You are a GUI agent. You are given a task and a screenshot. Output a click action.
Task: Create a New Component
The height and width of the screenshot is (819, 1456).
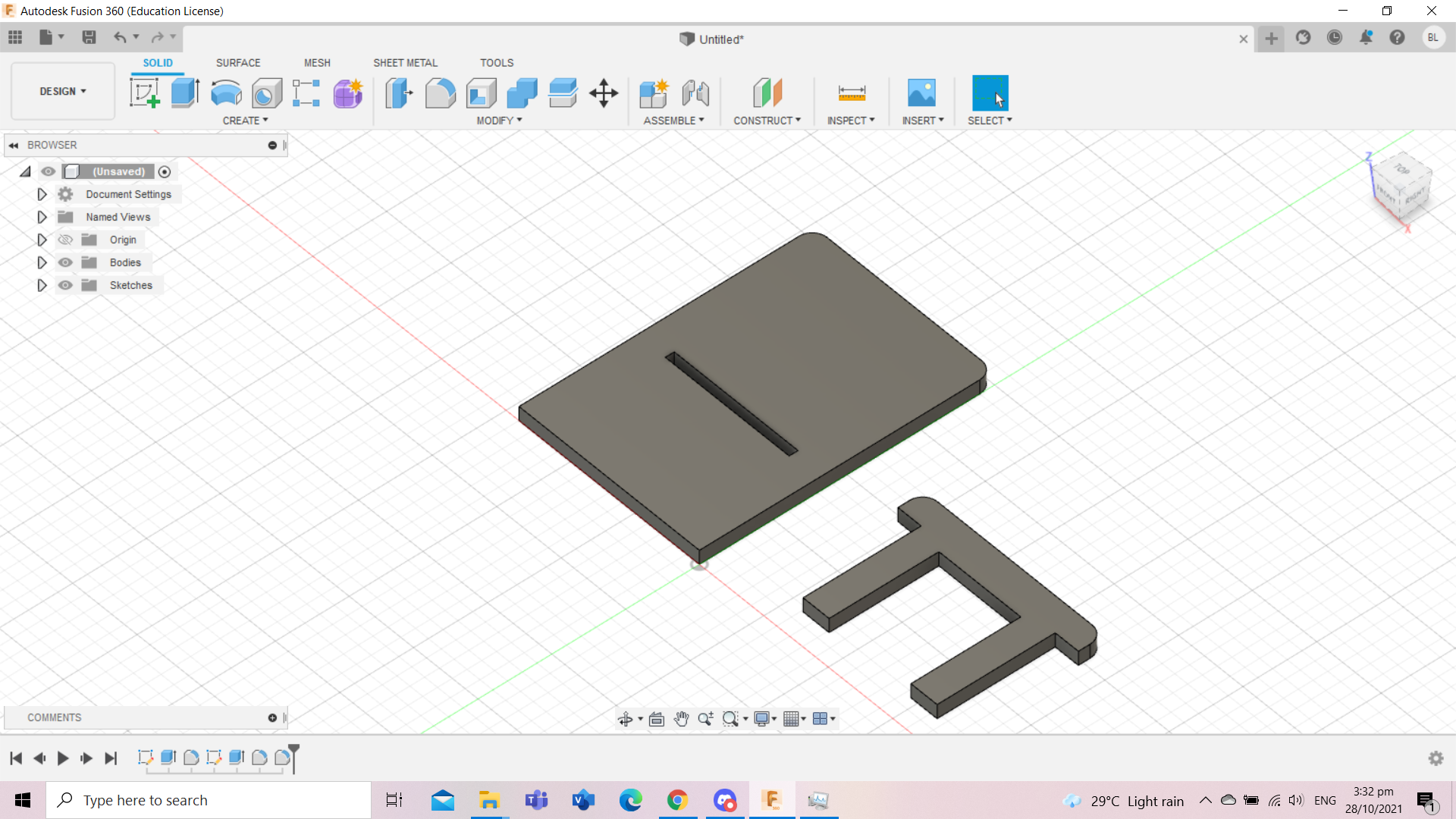click(654, 93)
